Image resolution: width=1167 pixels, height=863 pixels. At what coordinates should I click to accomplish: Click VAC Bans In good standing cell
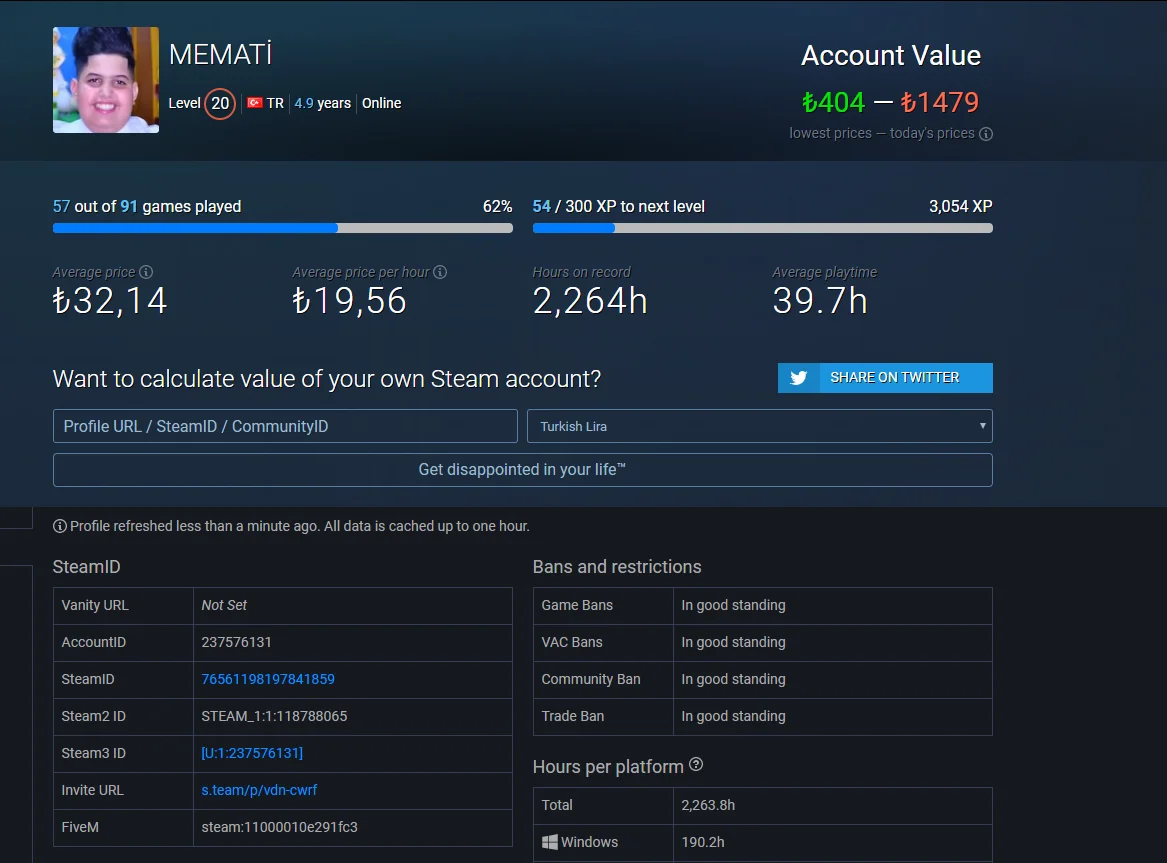coord(833,643)
